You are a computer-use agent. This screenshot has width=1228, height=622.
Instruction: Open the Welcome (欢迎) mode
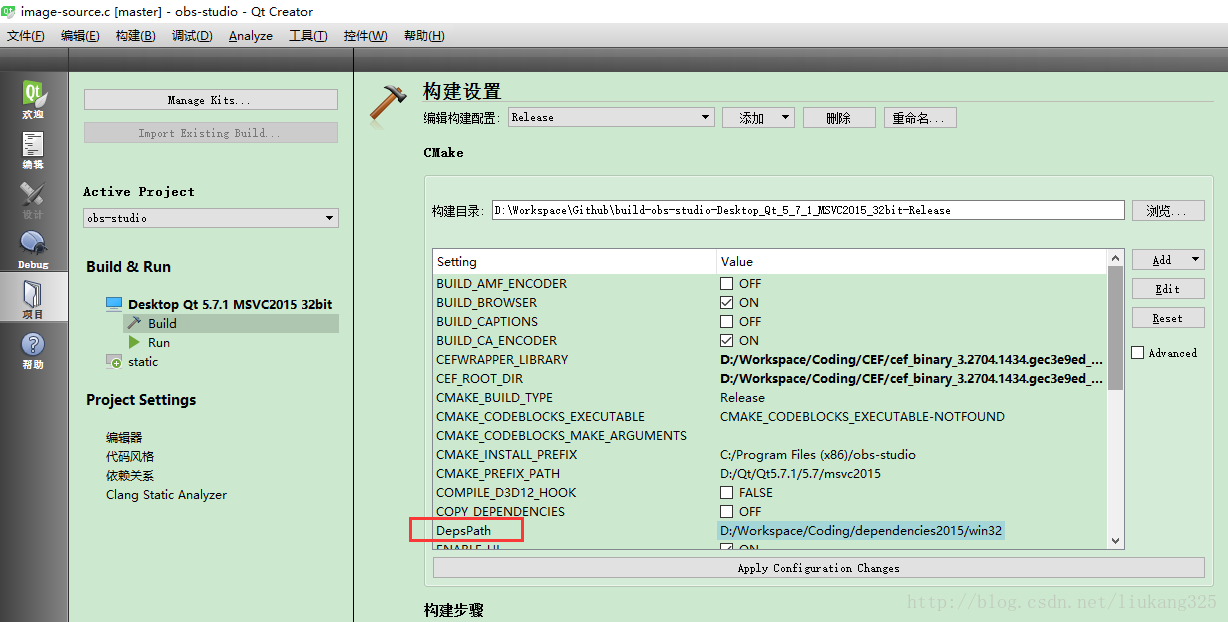[x=33, y=99]
